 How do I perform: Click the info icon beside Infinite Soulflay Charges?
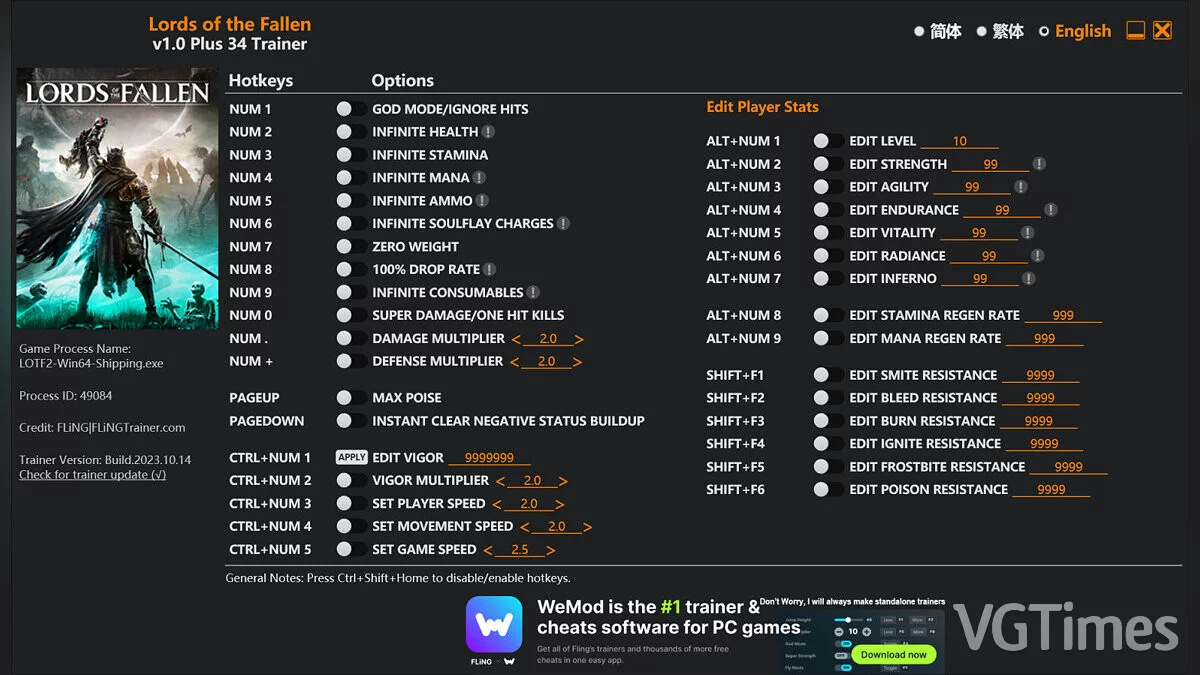tap(563, 224)
